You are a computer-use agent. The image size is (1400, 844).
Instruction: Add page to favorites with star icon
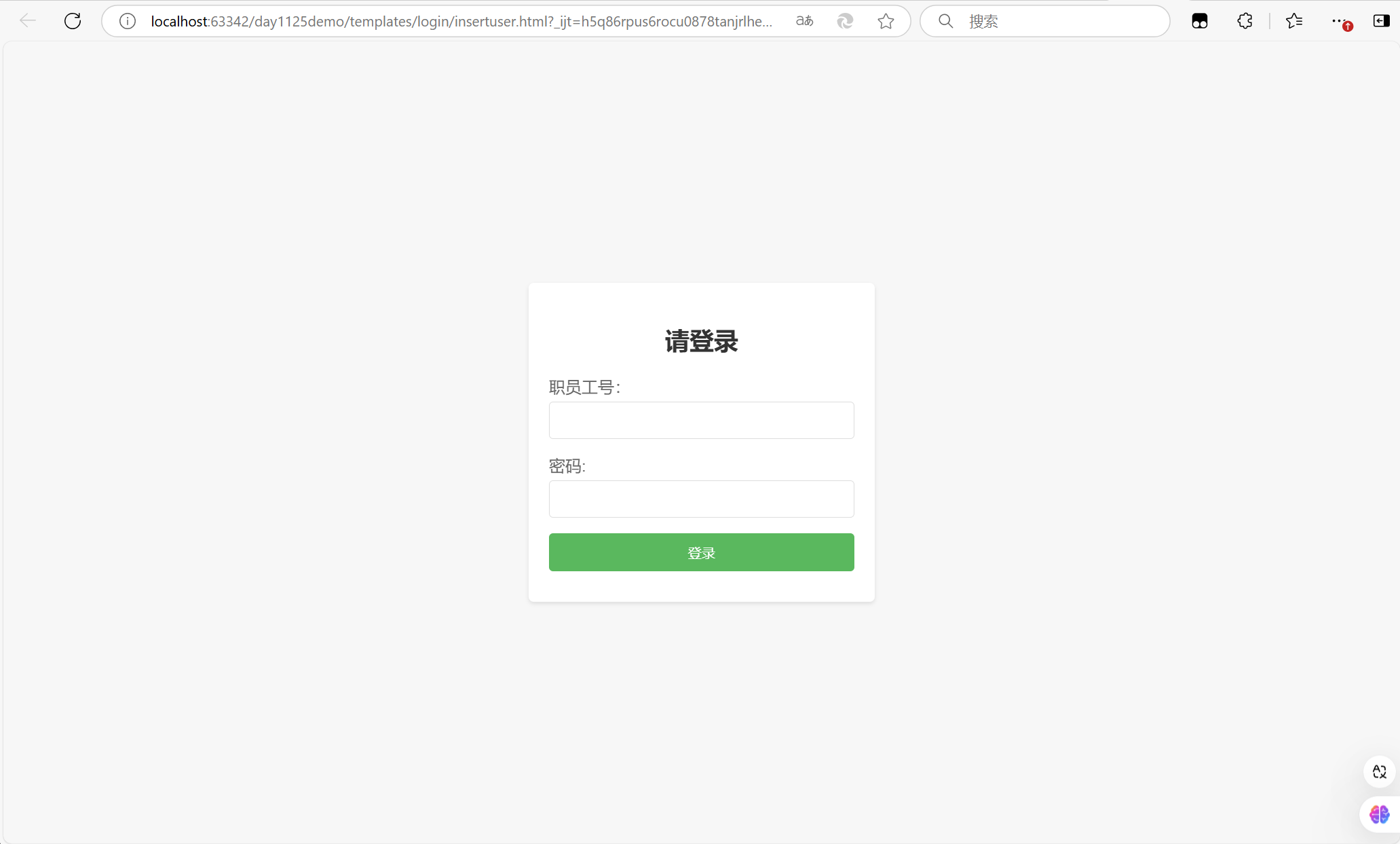886,21
